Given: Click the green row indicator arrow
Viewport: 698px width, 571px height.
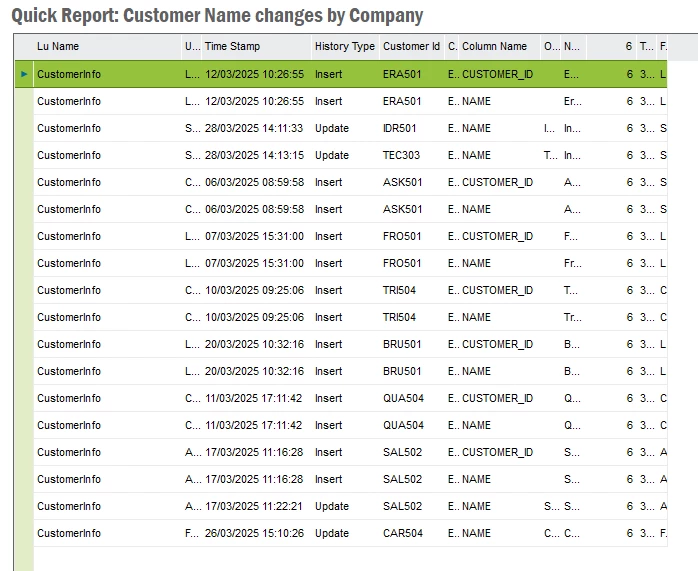Looking at the screenshot, I should click(24, 74).
